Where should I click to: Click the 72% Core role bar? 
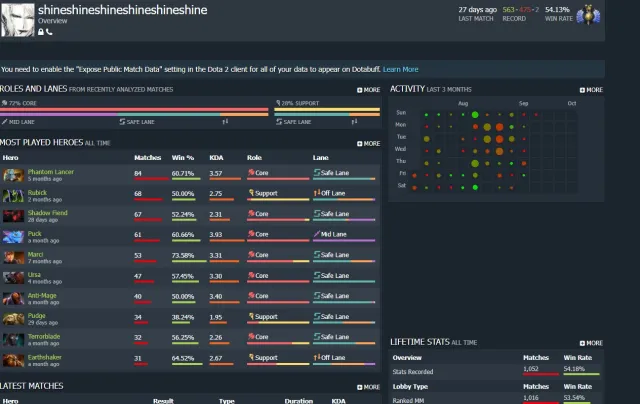tap(134, 109)
